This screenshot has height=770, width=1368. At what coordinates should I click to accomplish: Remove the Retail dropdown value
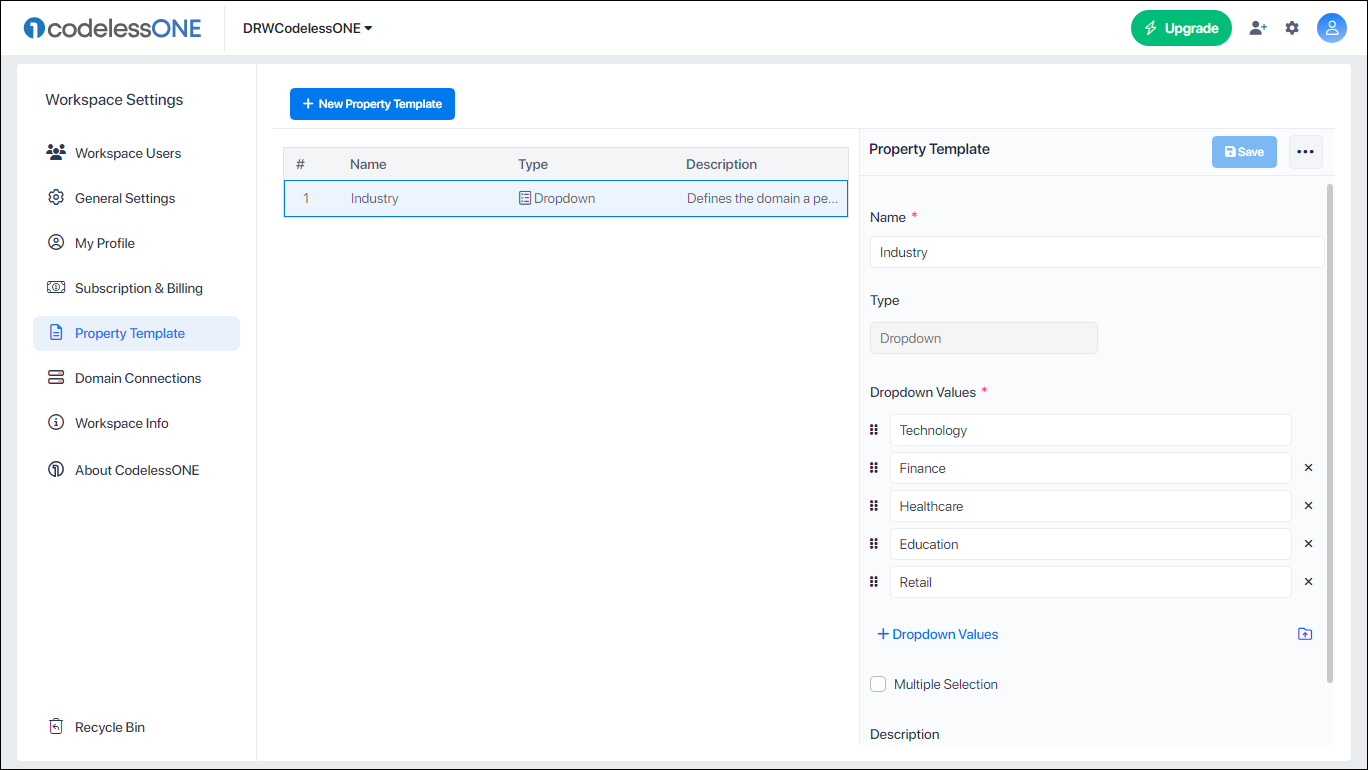pos(1308,582)
